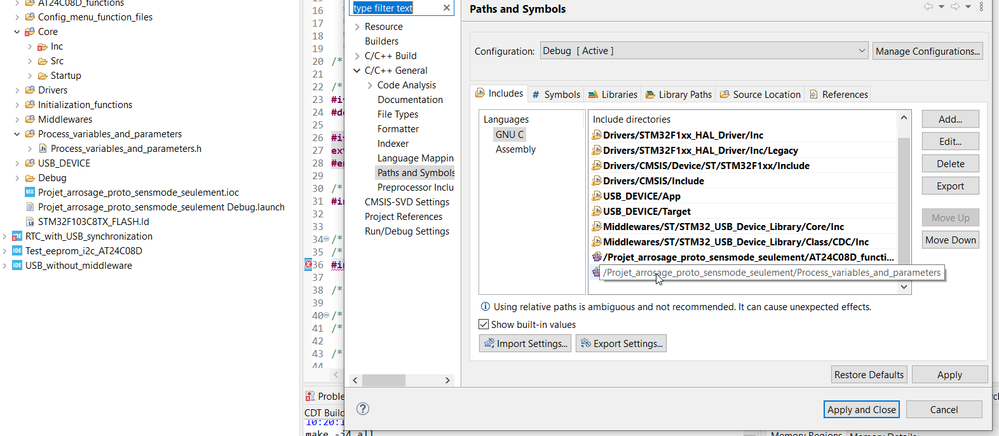The image size is (999, 436).
Task: Click the USB_DEVICE folder icon
Action: (x=30, y=163)
